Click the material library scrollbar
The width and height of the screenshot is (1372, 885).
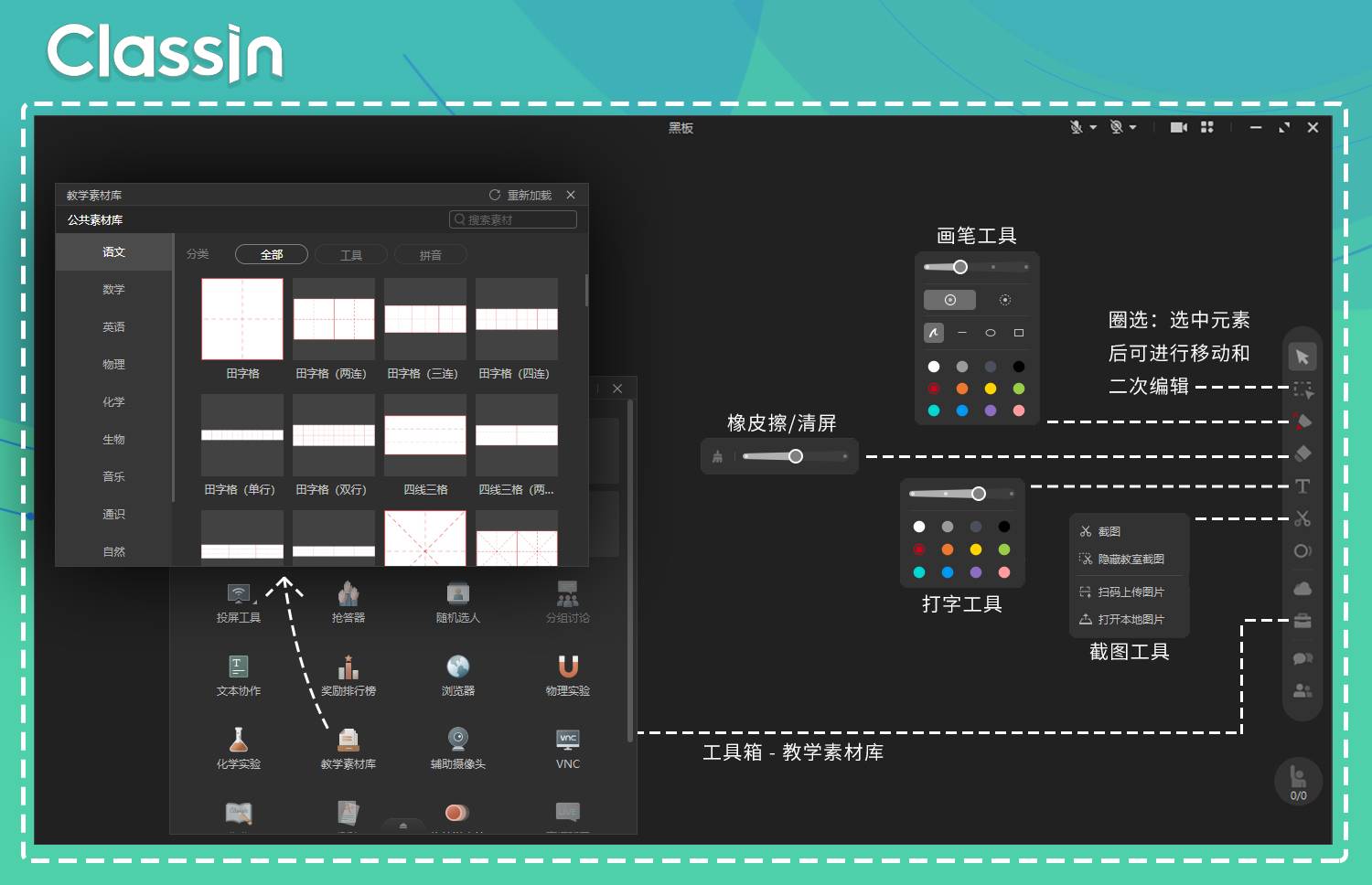coord(586,290)
